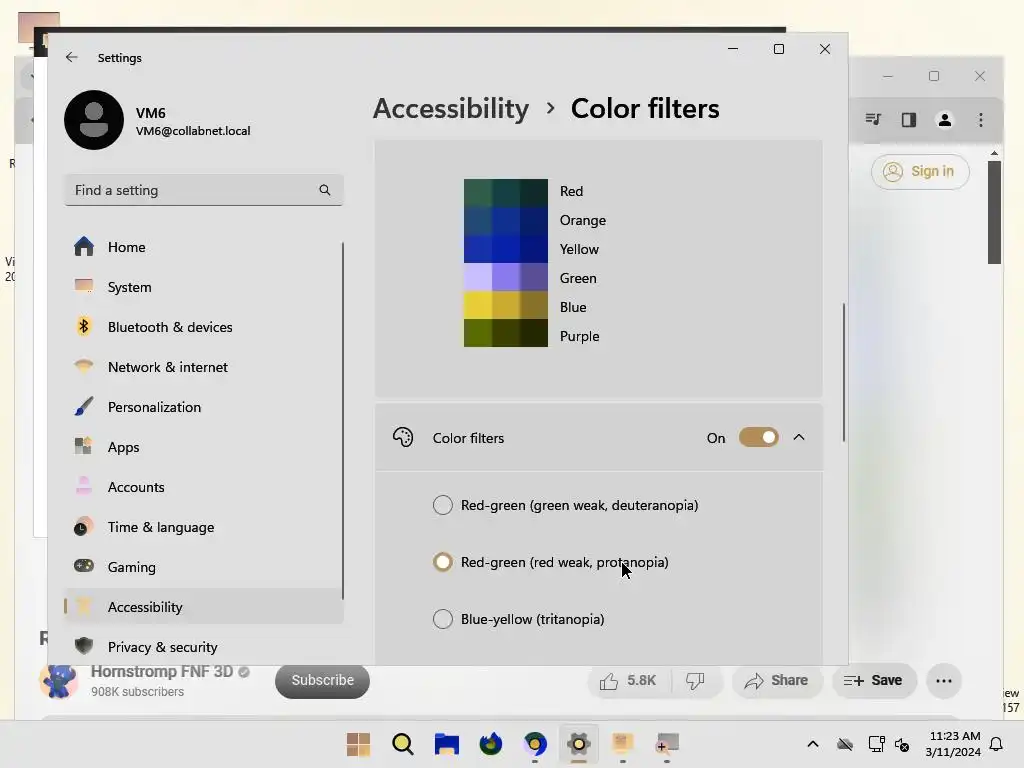Viewport: 1024px width, 768px height.
Task: Turn off the Color filters toggle
Action: point(758,438)
